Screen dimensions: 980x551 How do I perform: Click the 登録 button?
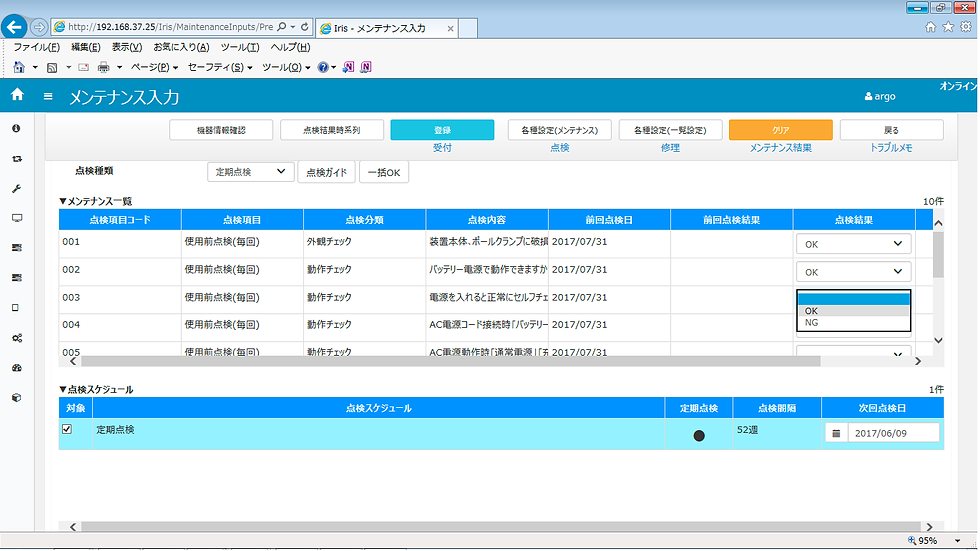pyautogui.click(x=442, y=130)
